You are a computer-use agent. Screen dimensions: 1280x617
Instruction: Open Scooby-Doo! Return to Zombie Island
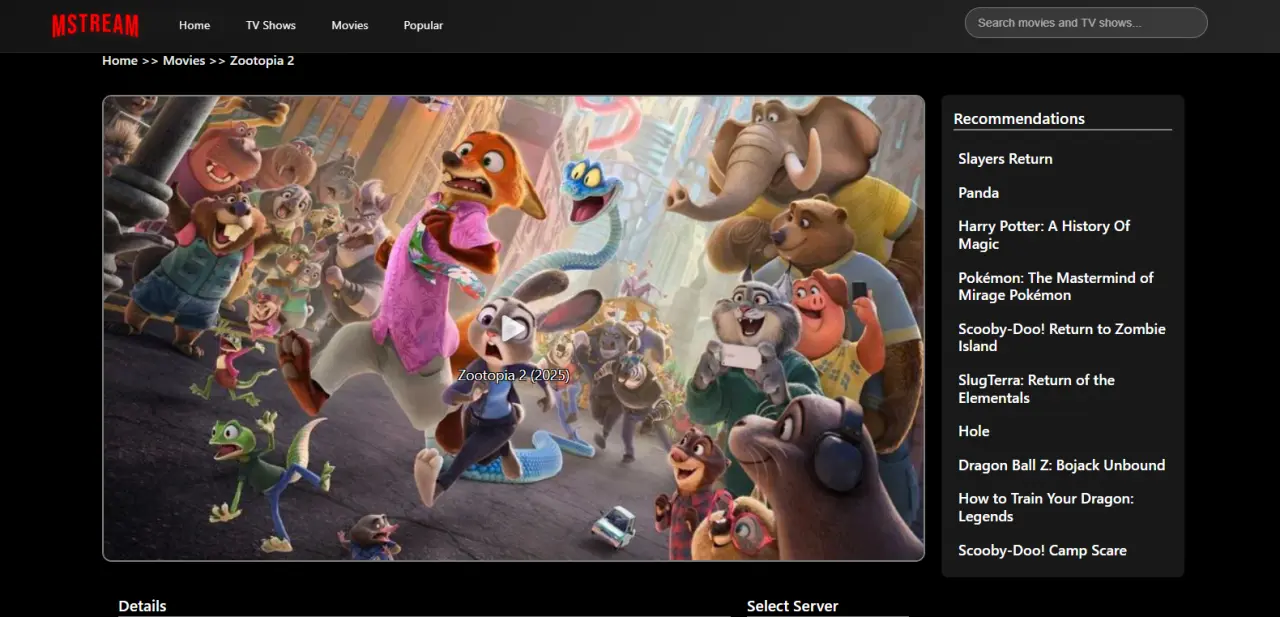[x=1061, y=337]
